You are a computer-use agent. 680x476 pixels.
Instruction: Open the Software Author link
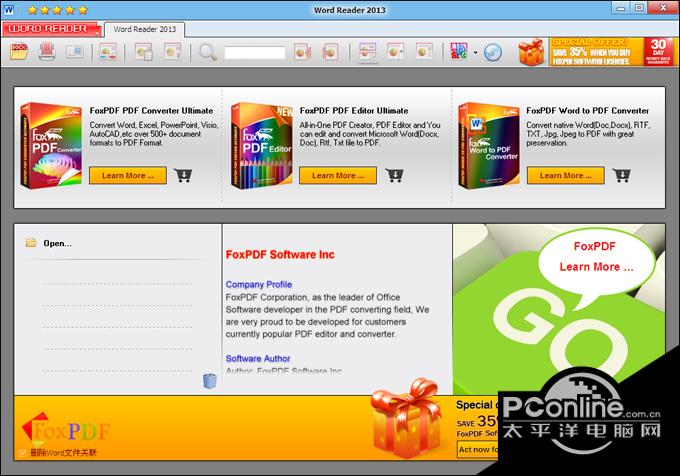[x=258, y=359]
